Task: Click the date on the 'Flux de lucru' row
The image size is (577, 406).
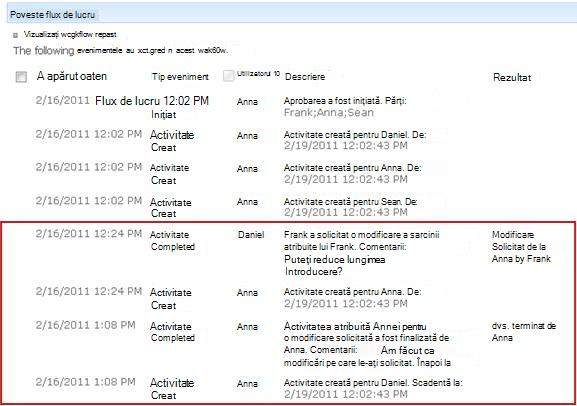Action: pyautogui.click(x=63, y=100)
